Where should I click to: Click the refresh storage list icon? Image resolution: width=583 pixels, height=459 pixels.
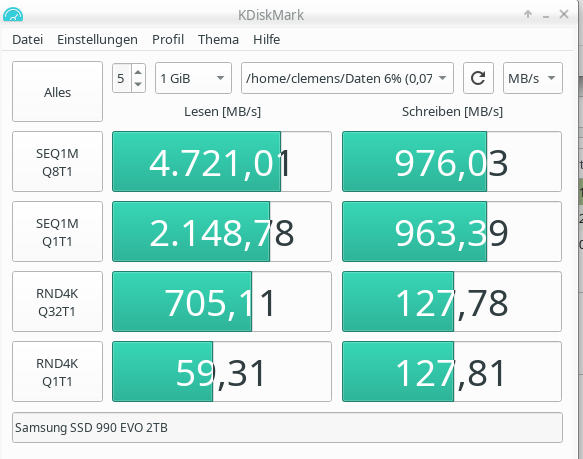(x=478, y=78)
